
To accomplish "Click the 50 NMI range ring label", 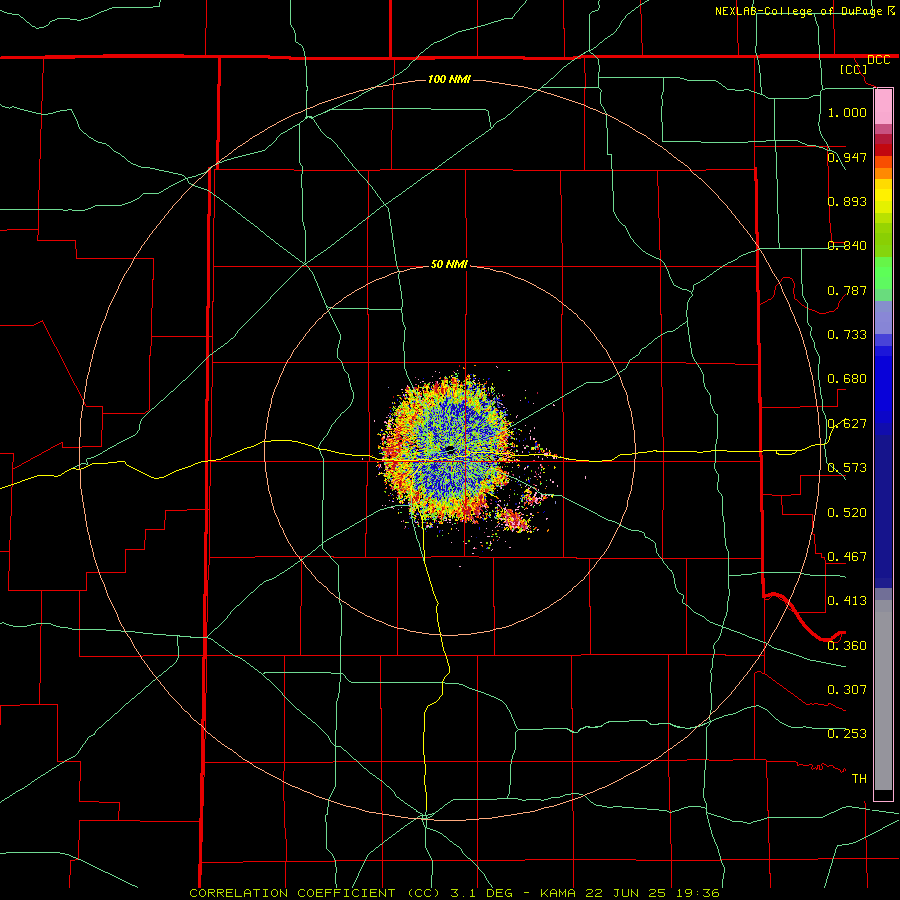I will [x=449, y=264].
